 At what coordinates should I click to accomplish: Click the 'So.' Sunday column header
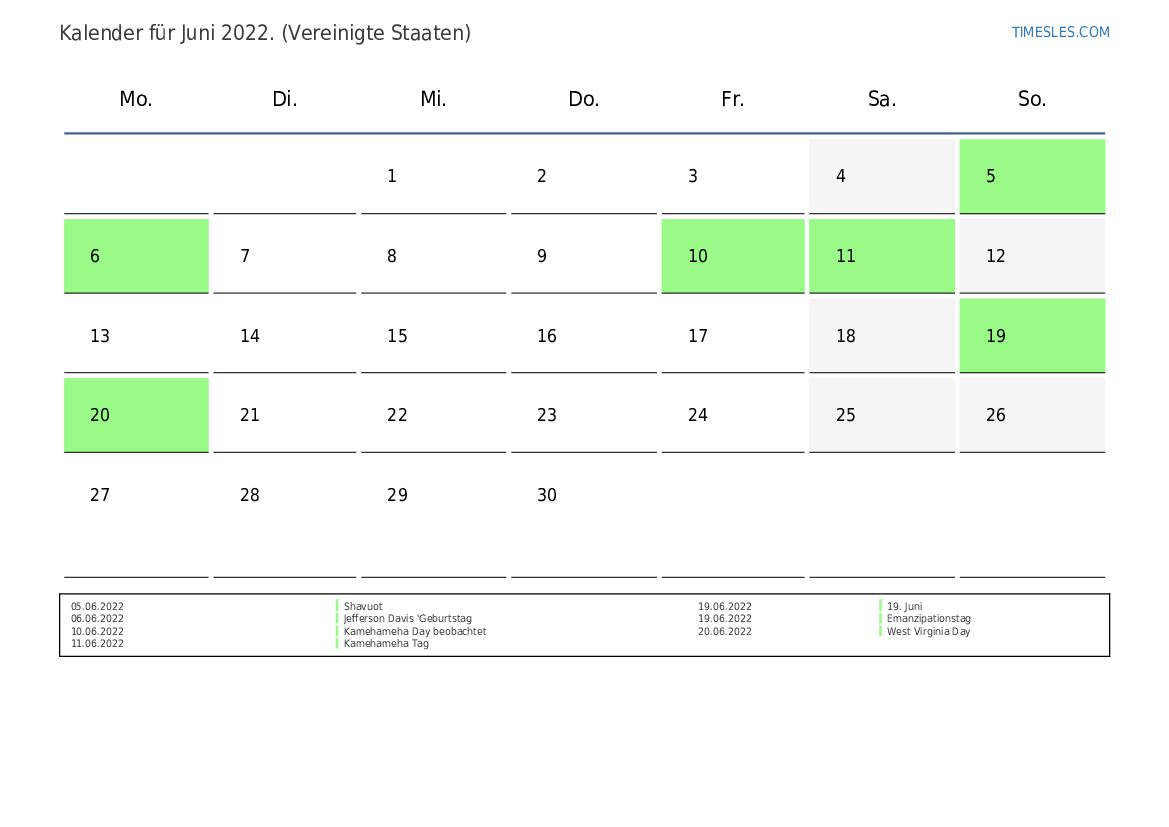click(x=1031, y=99)
